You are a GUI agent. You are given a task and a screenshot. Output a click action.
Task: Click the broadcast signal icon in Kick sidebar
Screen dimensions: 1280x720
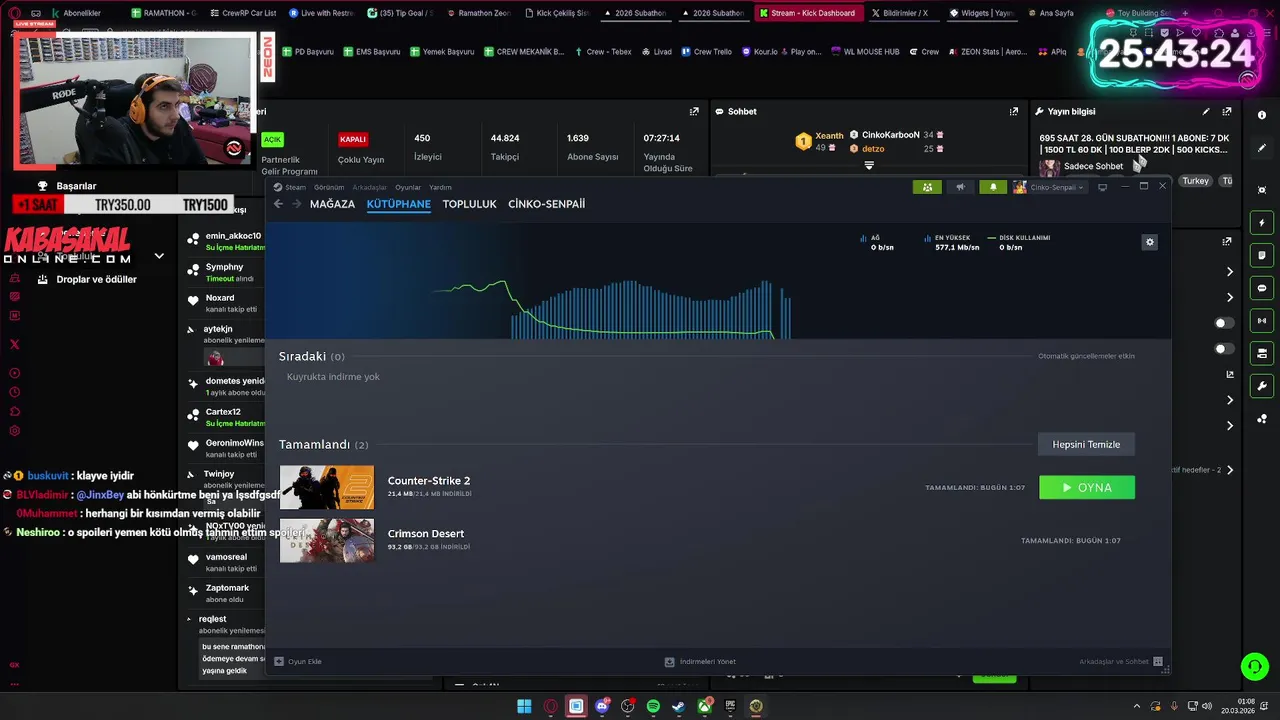coord(1262,321)
